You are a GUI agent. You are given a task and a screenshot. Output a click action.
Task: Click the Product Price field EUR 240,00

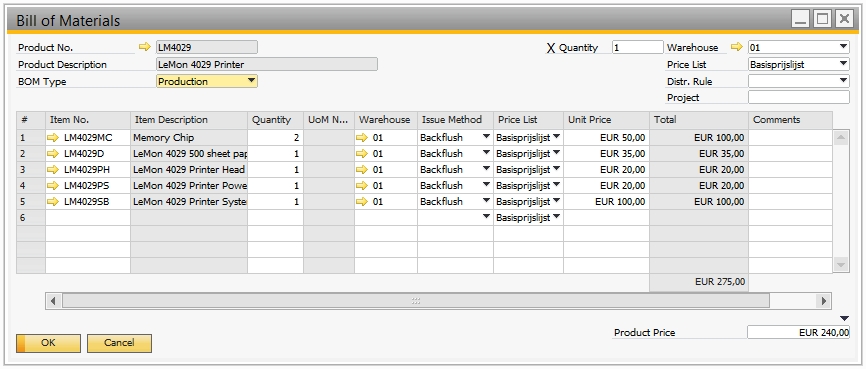pos(799,333)
